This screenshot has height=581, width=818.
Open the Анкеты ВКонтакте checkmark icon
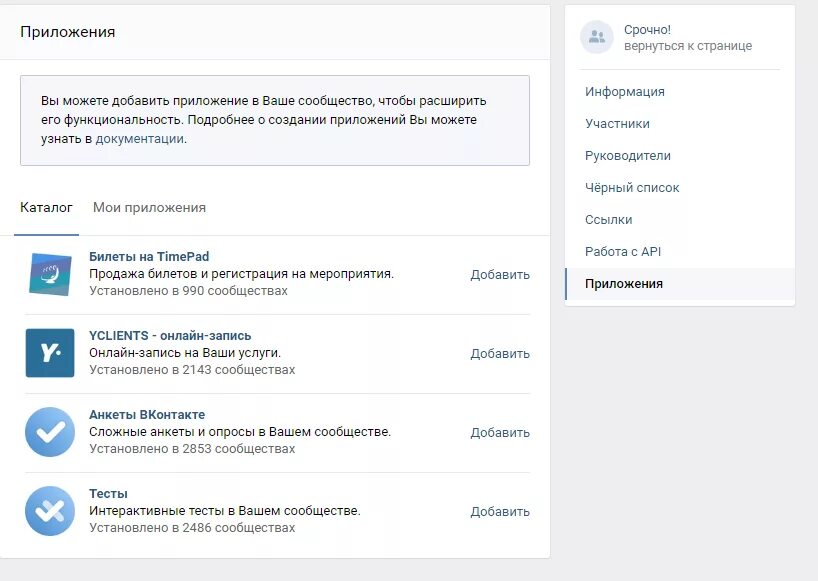pyautogui.click(x=50, y=432)
